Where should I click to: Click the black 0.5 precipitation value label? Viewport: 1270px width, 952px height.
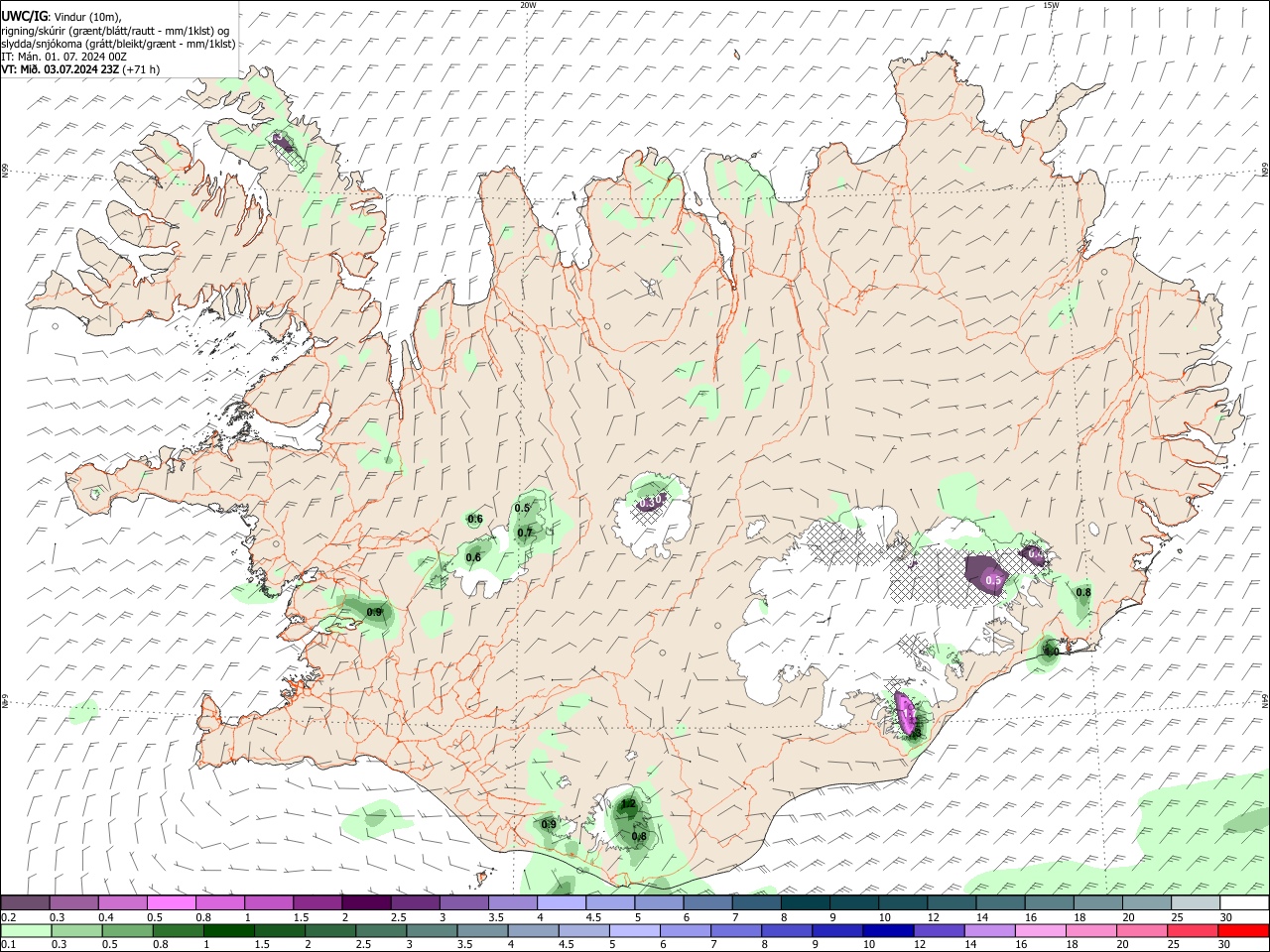(x=522, y=508)
